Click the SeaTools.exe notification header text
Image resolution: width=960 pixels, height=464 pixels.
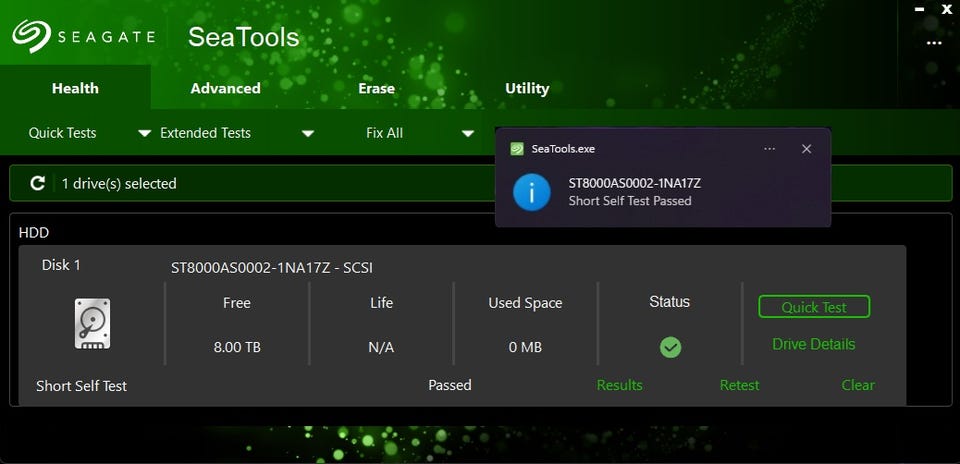pyautogui.click(x=563, y=149)
